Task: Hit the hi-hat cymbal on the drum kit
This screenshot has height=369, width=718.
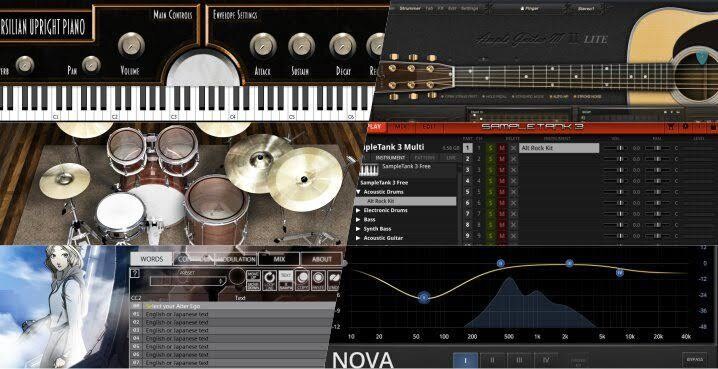Action: point(65,180)
